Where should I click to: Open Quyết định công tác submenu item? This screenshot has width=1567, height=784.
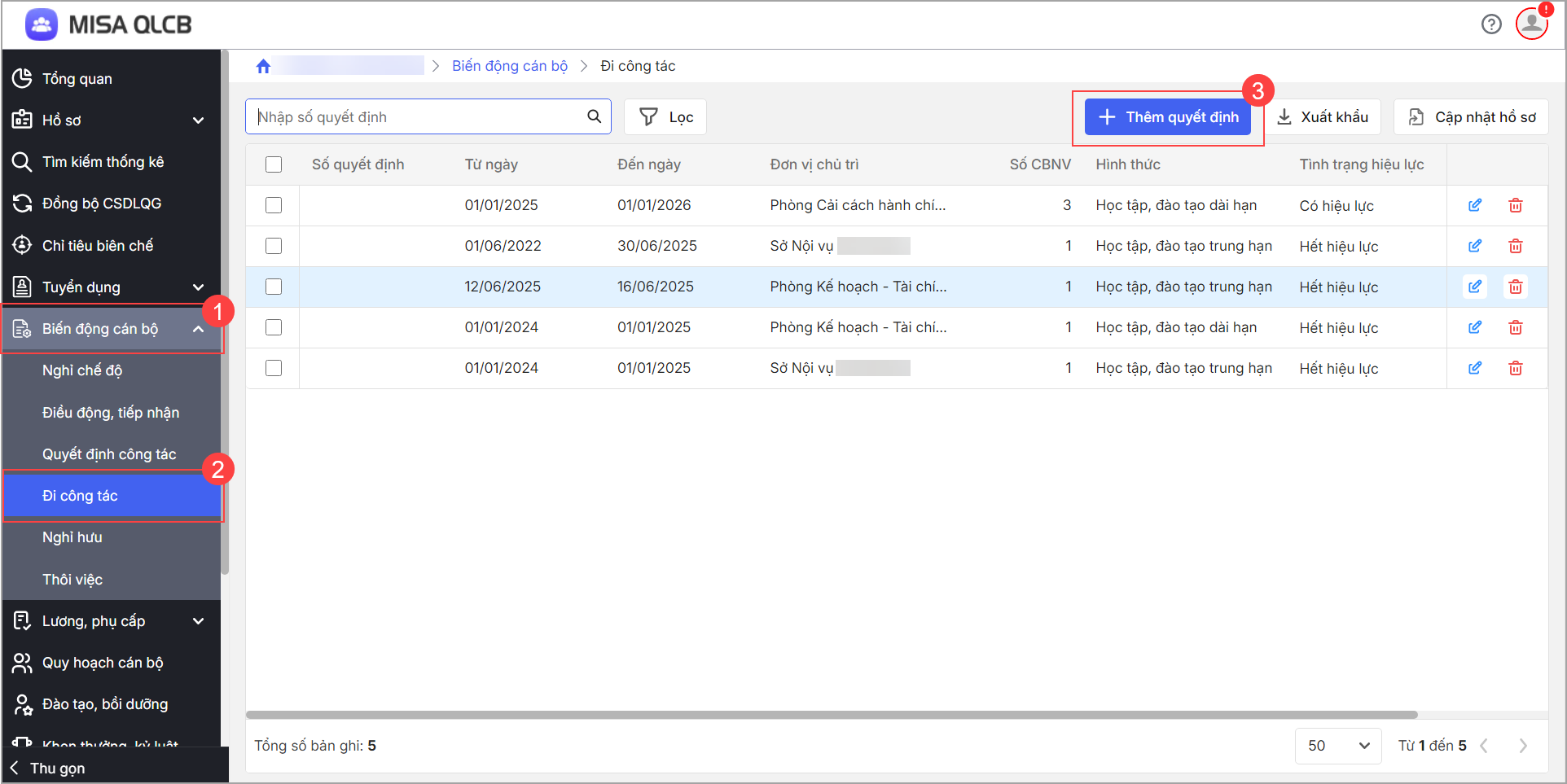(x=109, y=454)
